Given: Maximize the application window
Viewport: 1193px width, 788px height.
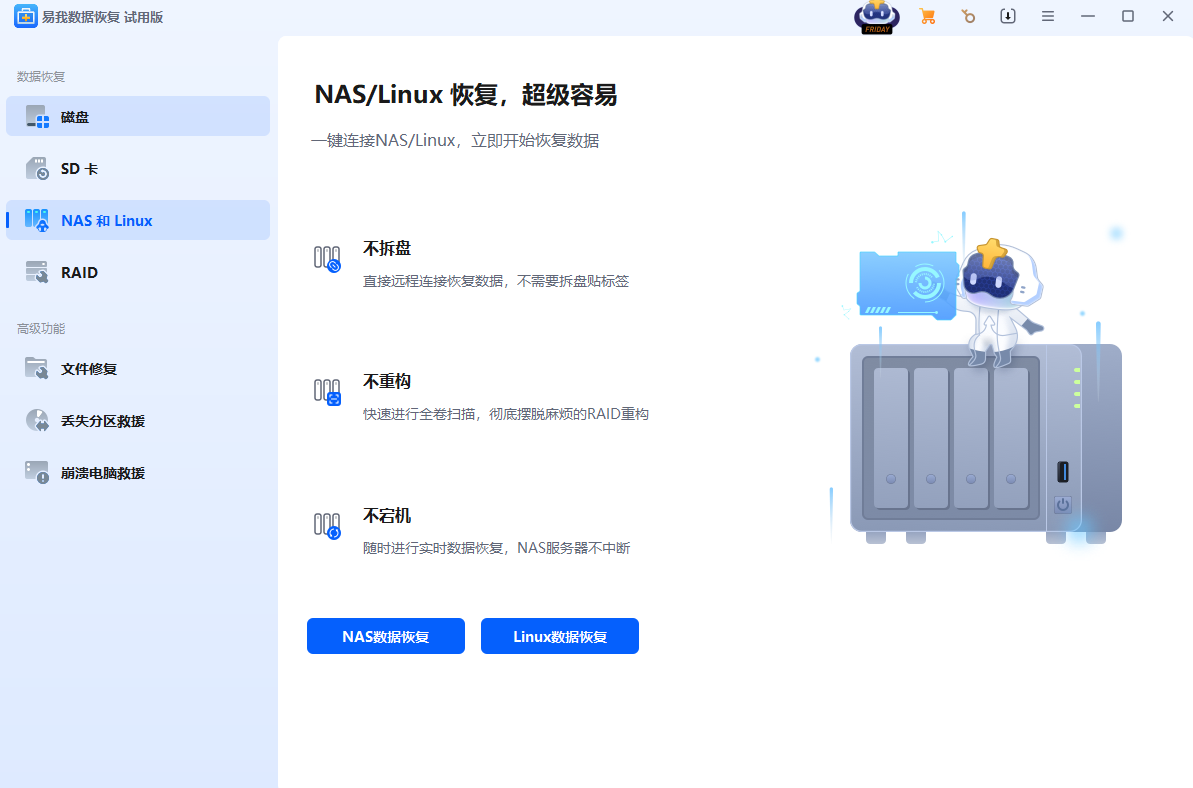Looking at the screenshot, I should (x=1128, y=16).
